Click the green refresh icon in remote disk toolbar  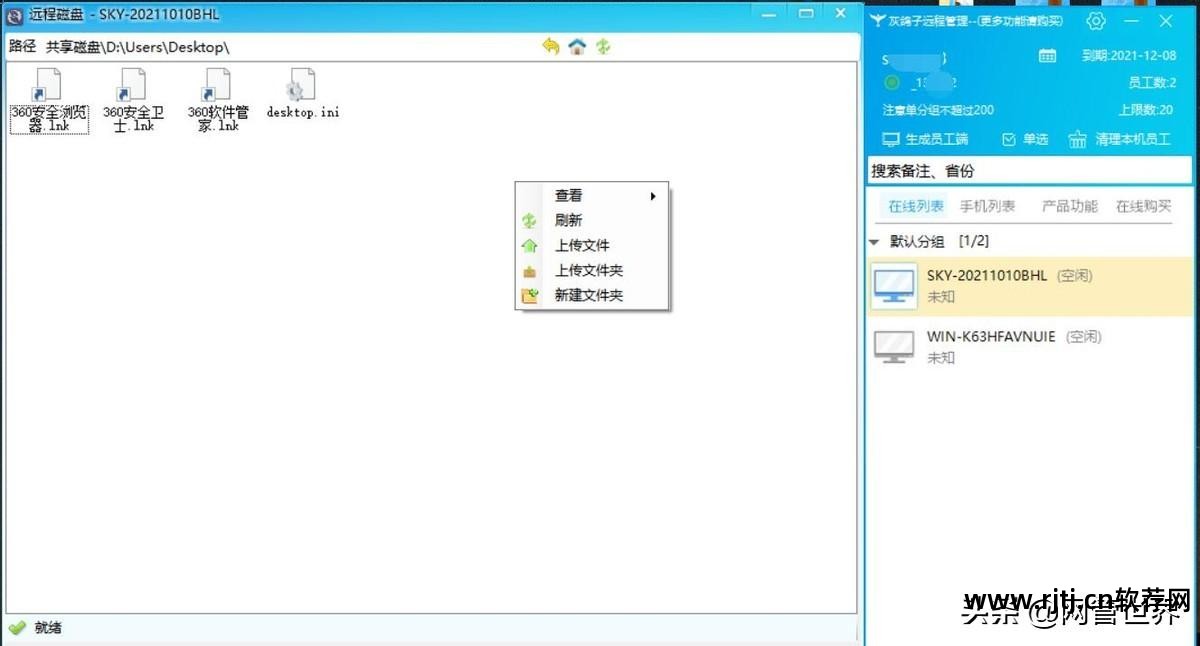602,46
